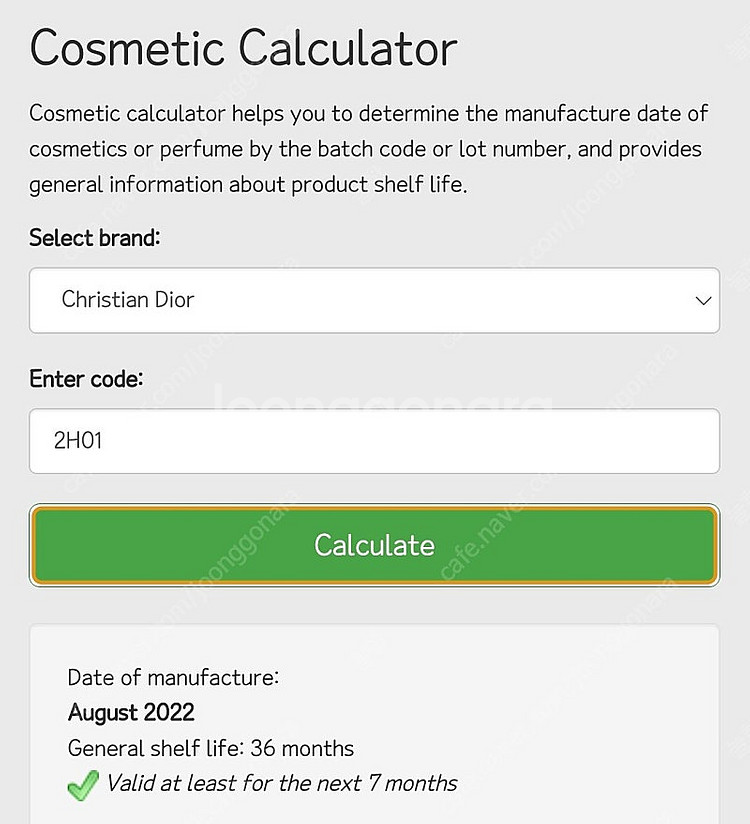Click the '2H01' text inside the code box

(78, 440)
